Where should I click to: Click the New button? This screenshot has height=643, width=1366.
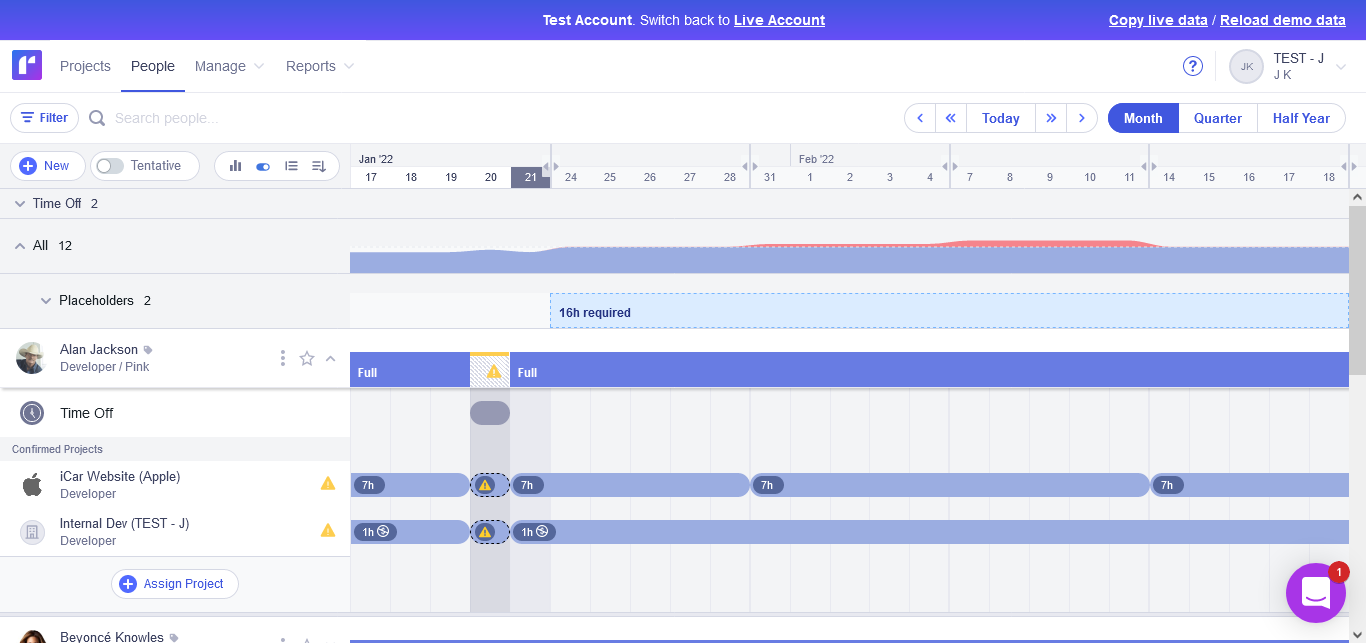(48, 166)
